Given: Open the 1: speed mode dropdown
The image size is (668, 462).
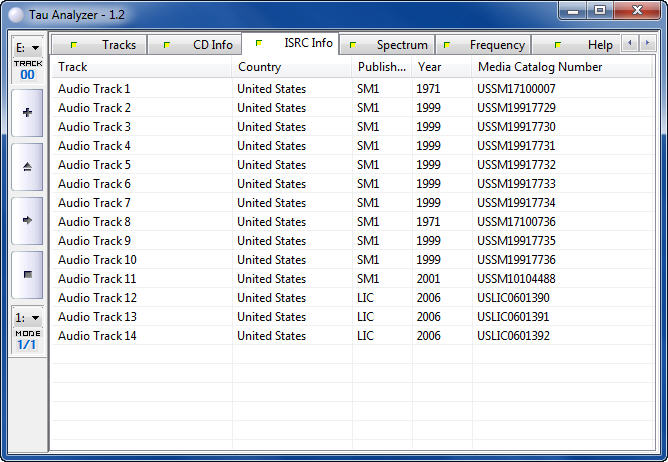Looking at the screenshot, I should [27, 317].
